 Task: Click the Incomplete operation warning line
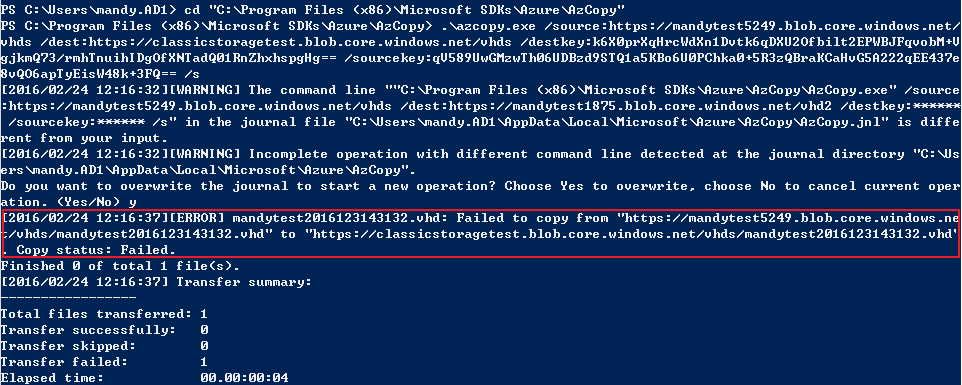(481, 162)
